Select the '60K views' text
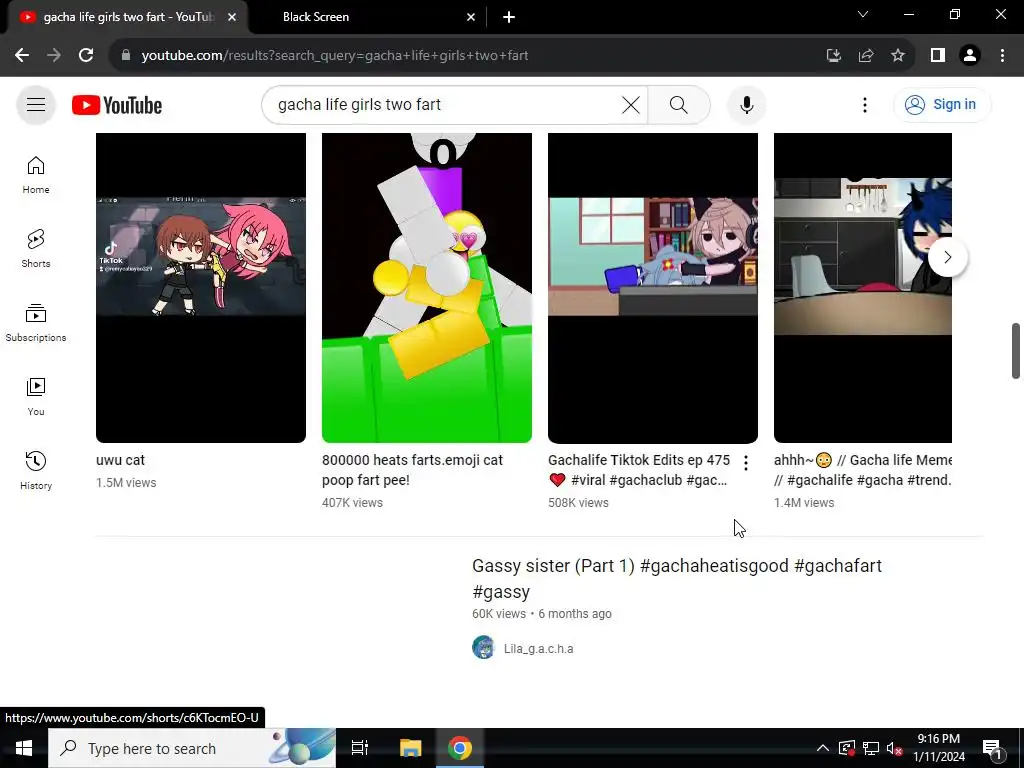 (499, 614)
